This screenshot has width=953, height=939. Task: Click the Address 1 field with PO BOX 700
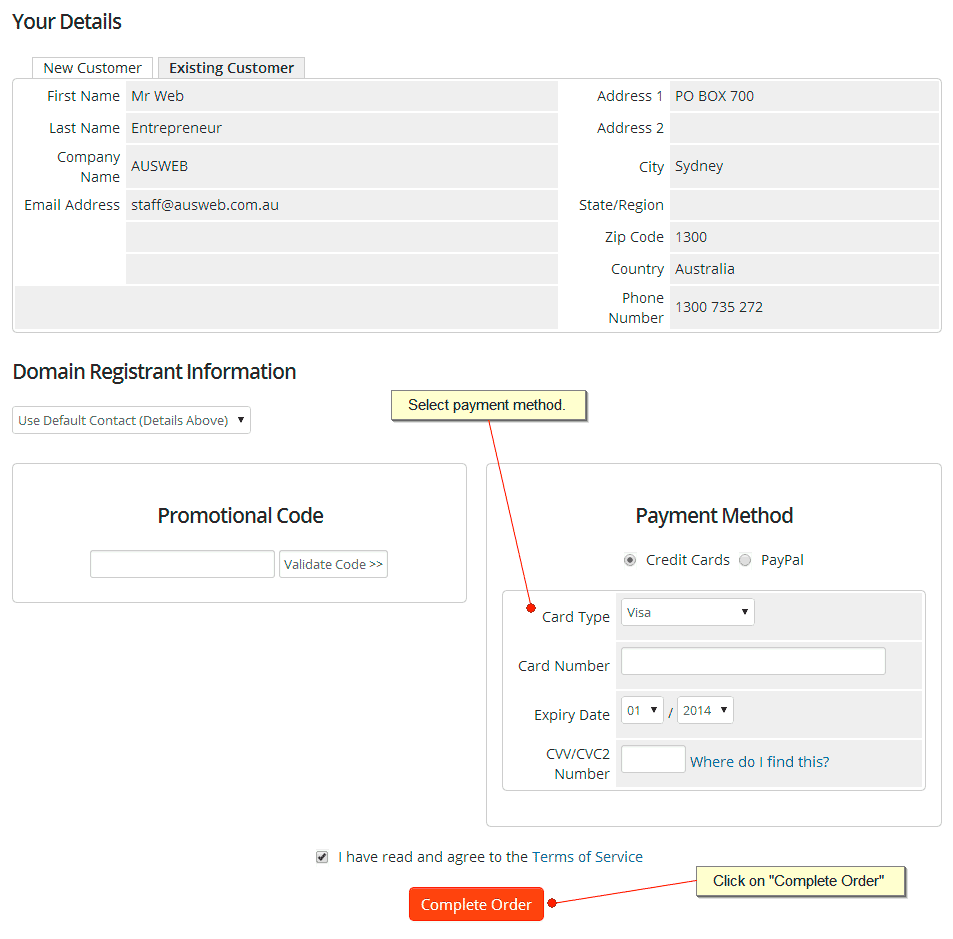click(804, 96)
